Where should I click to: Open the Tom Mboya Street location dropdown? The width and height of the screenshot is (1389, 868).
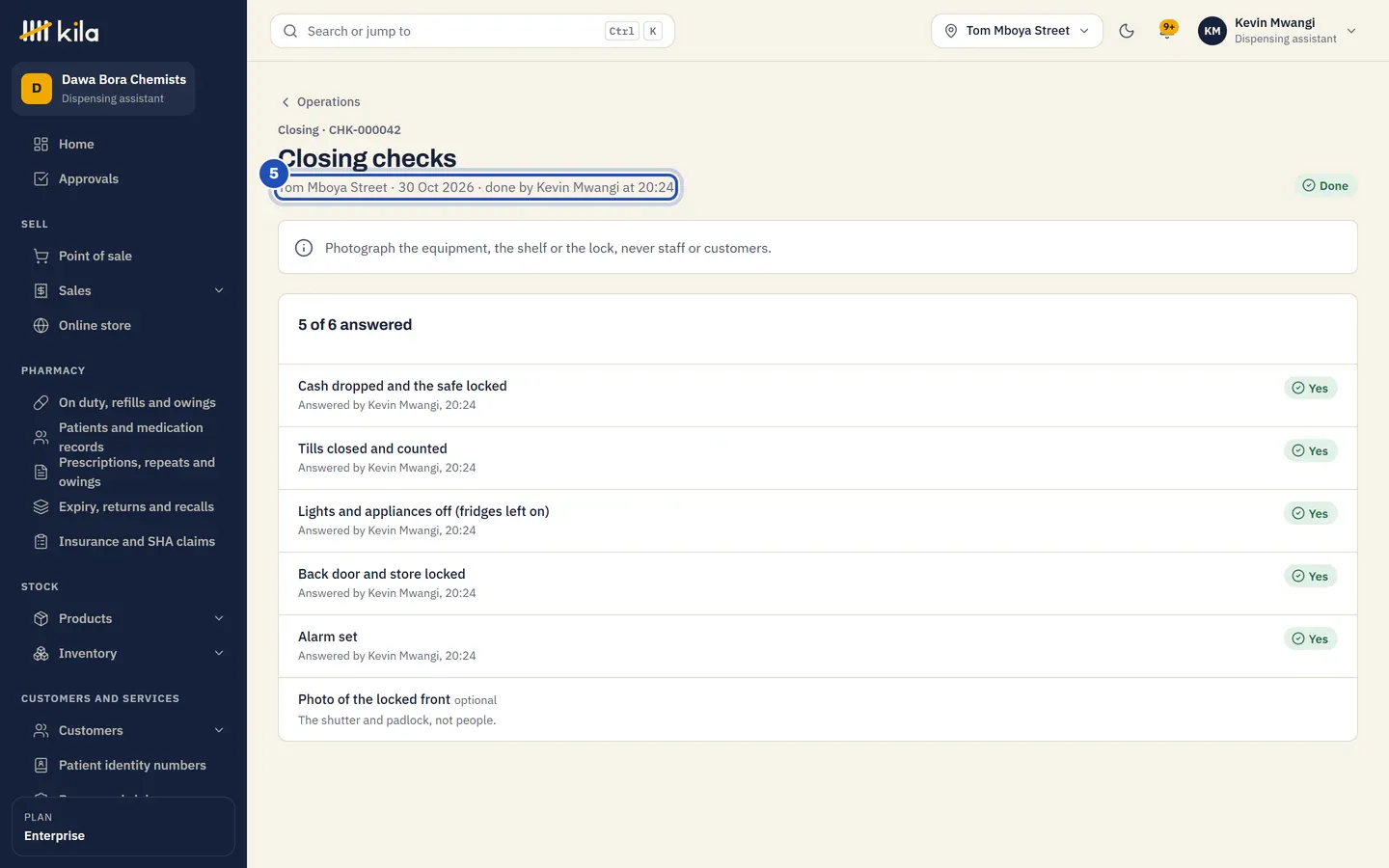click(1017, 31)
